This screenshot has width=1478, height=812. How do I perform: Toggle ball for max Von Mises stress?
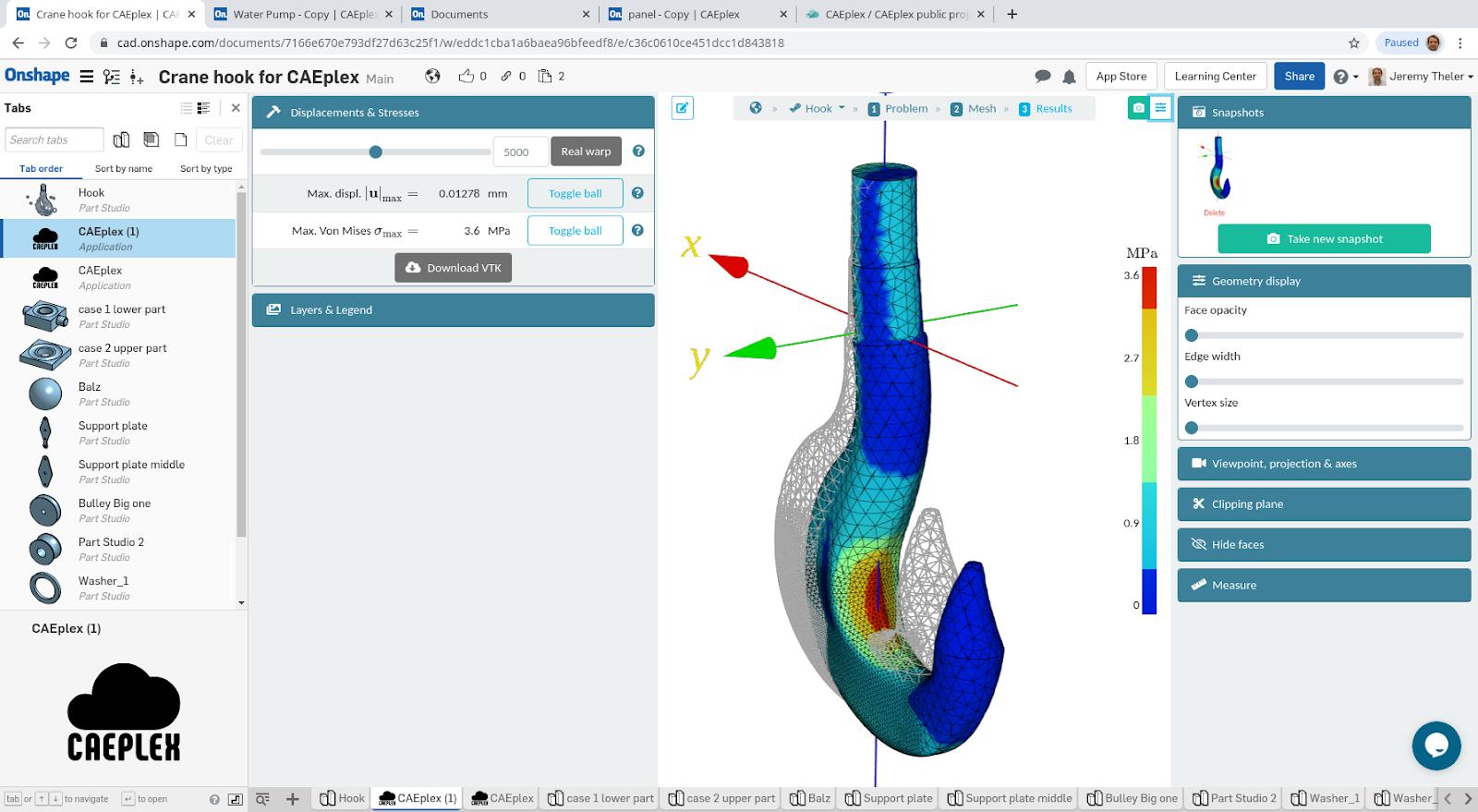coord(575,231)
